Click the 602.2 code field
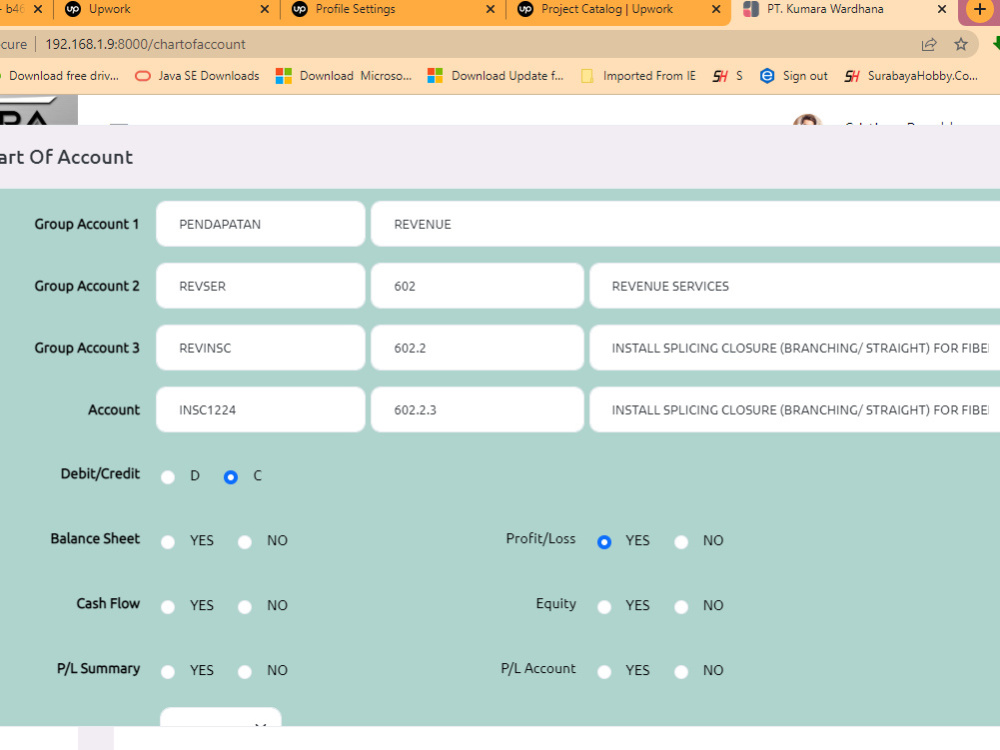This screenshot has height=750, width=1000. [x=477, y=348]
